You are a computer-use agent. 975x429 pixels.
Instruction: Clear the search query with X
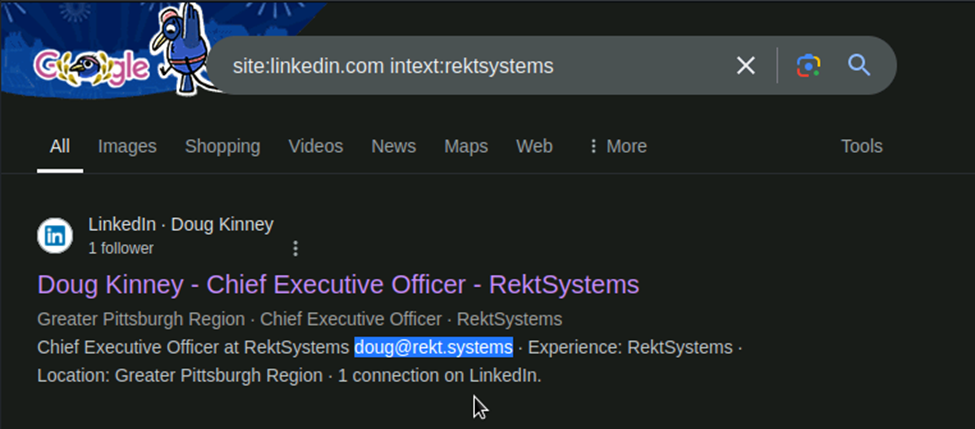click(x=746, y=65)
